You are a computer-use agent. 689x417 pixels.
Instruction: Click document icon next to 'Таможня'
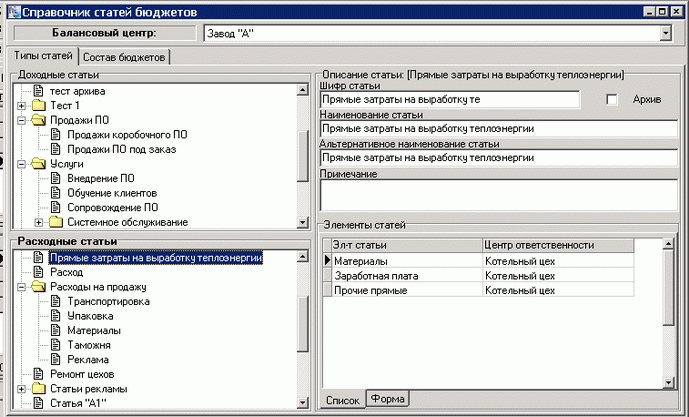tap(55, 345)
